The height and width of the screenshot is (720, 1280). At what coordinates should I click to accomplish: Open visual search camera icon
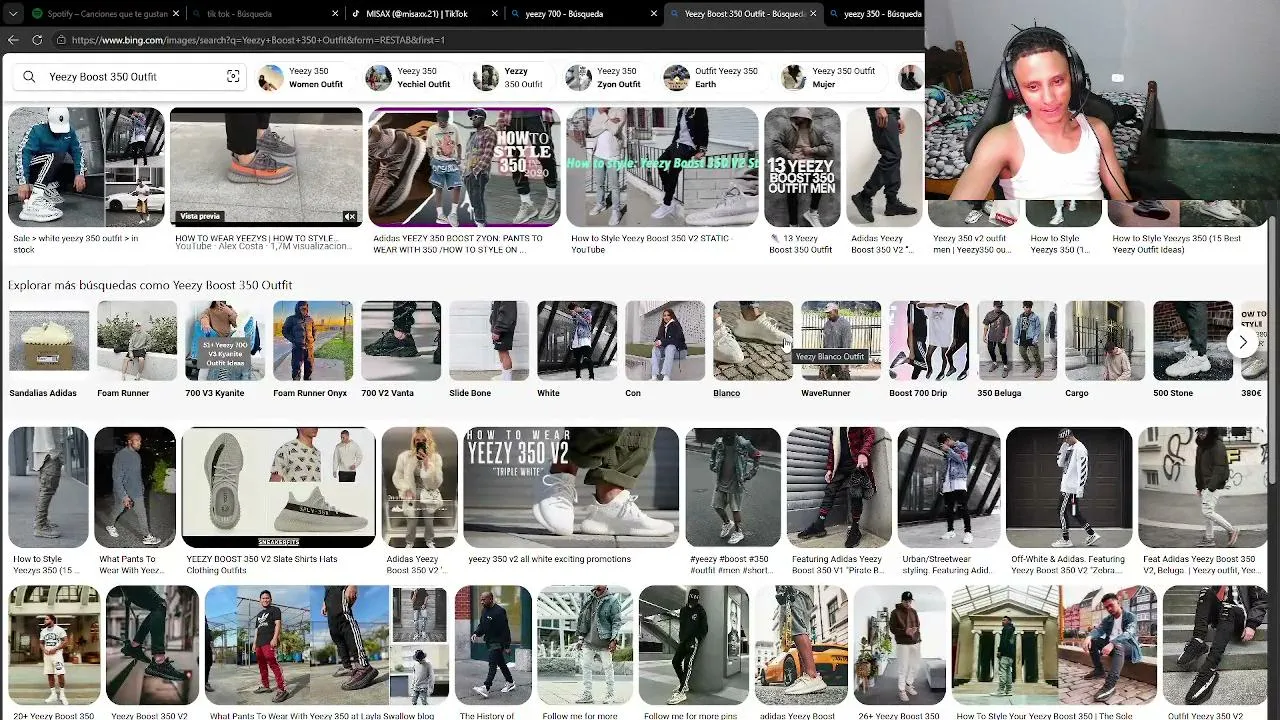pyautogui.click(x=233, y=77)
